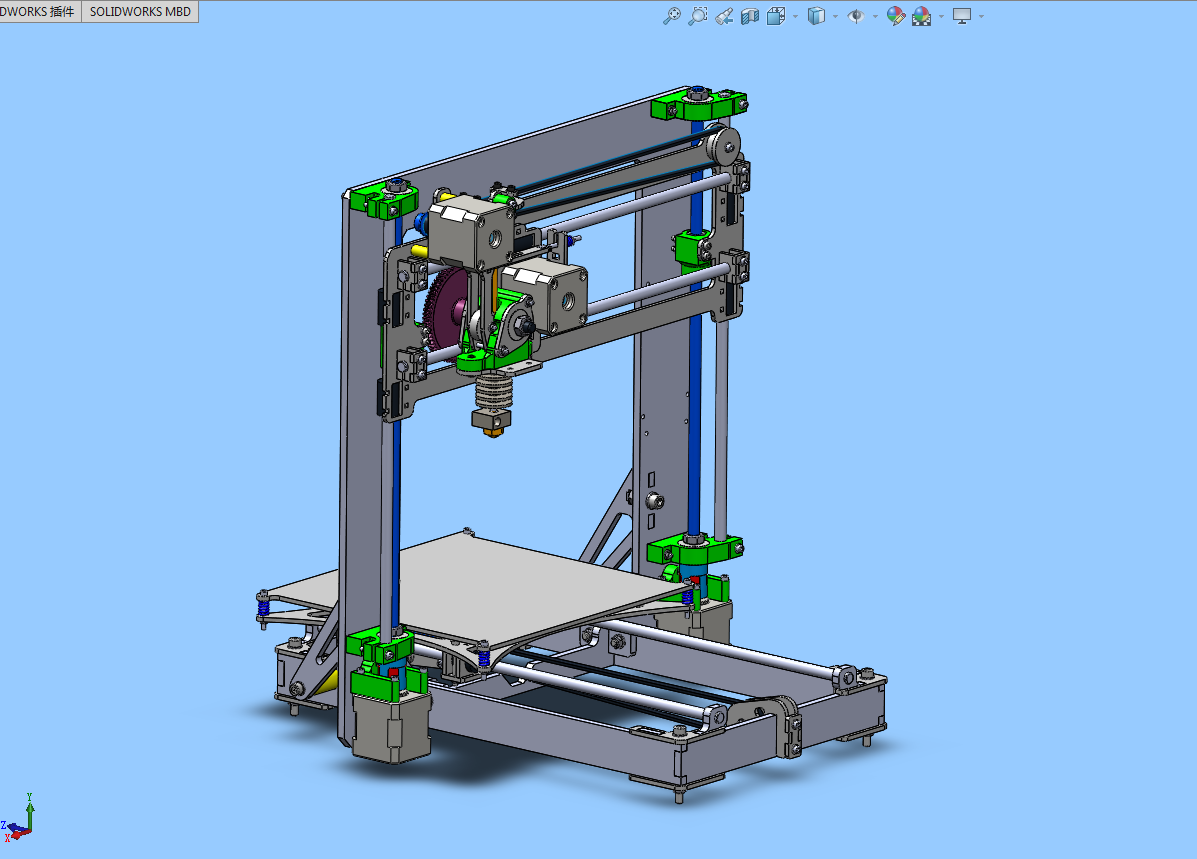Click the View Settings monitor icon
Image resolution: width=1197 pixels, height=859 pixels.
961,16
